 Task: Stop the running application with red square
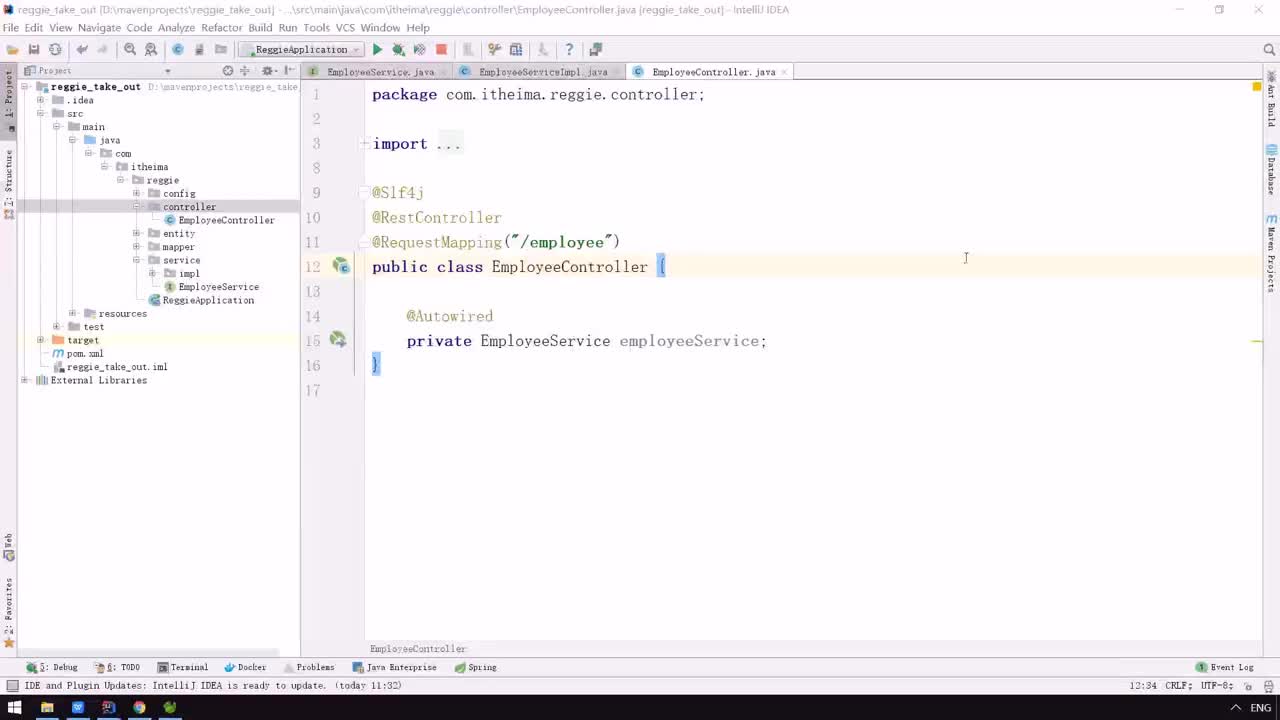point(441,49)
